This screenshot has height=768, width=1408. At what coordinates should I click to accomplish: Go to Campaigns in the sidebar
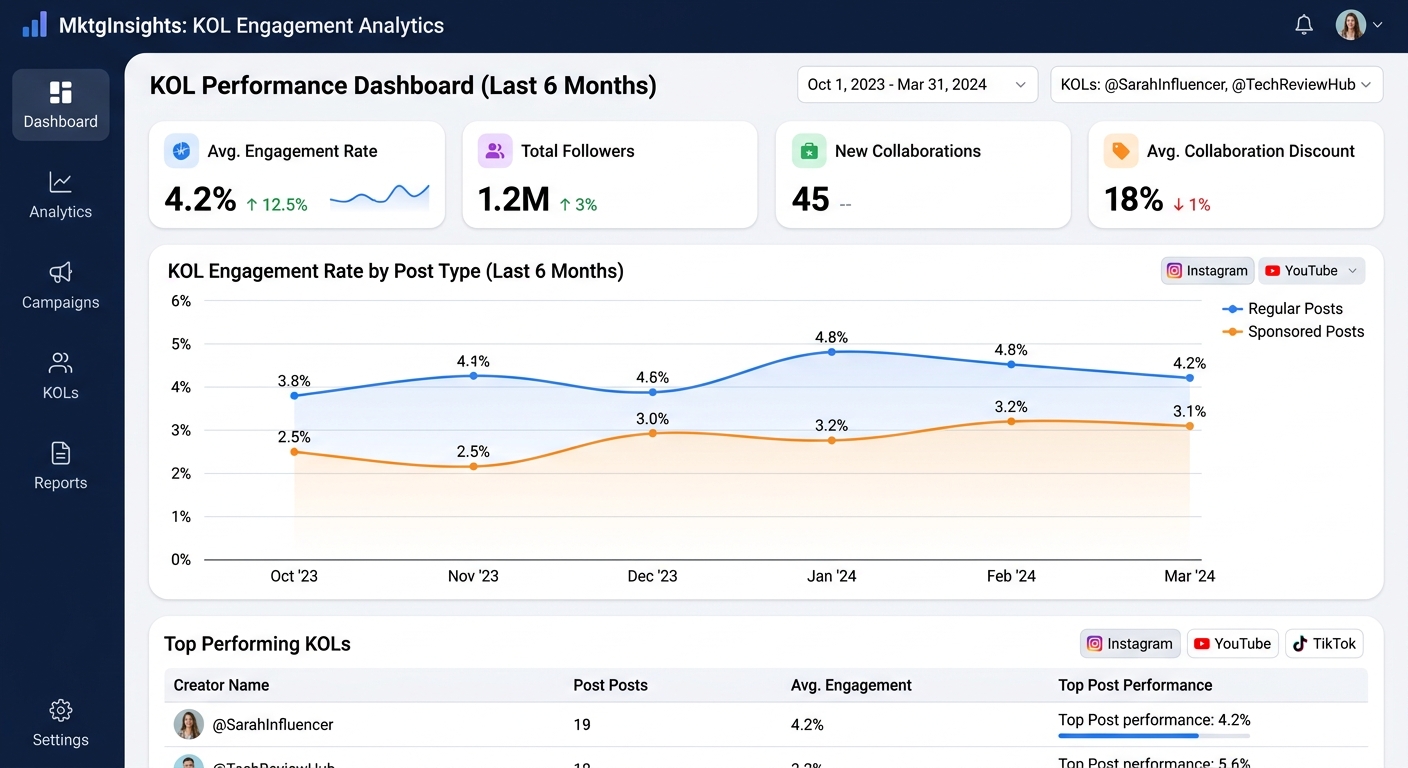60,286
